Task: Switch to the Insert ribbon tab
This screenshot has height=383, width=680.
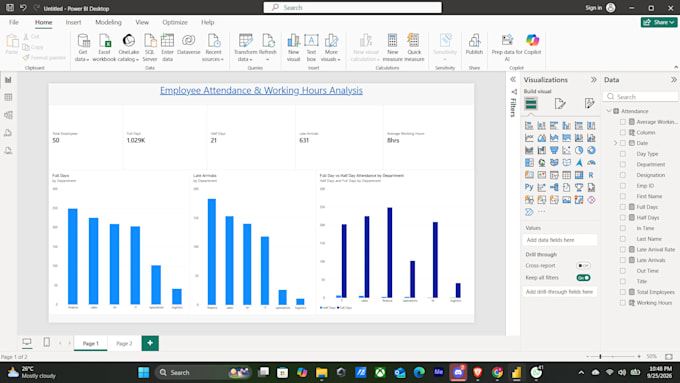Action: click(73, 22)
